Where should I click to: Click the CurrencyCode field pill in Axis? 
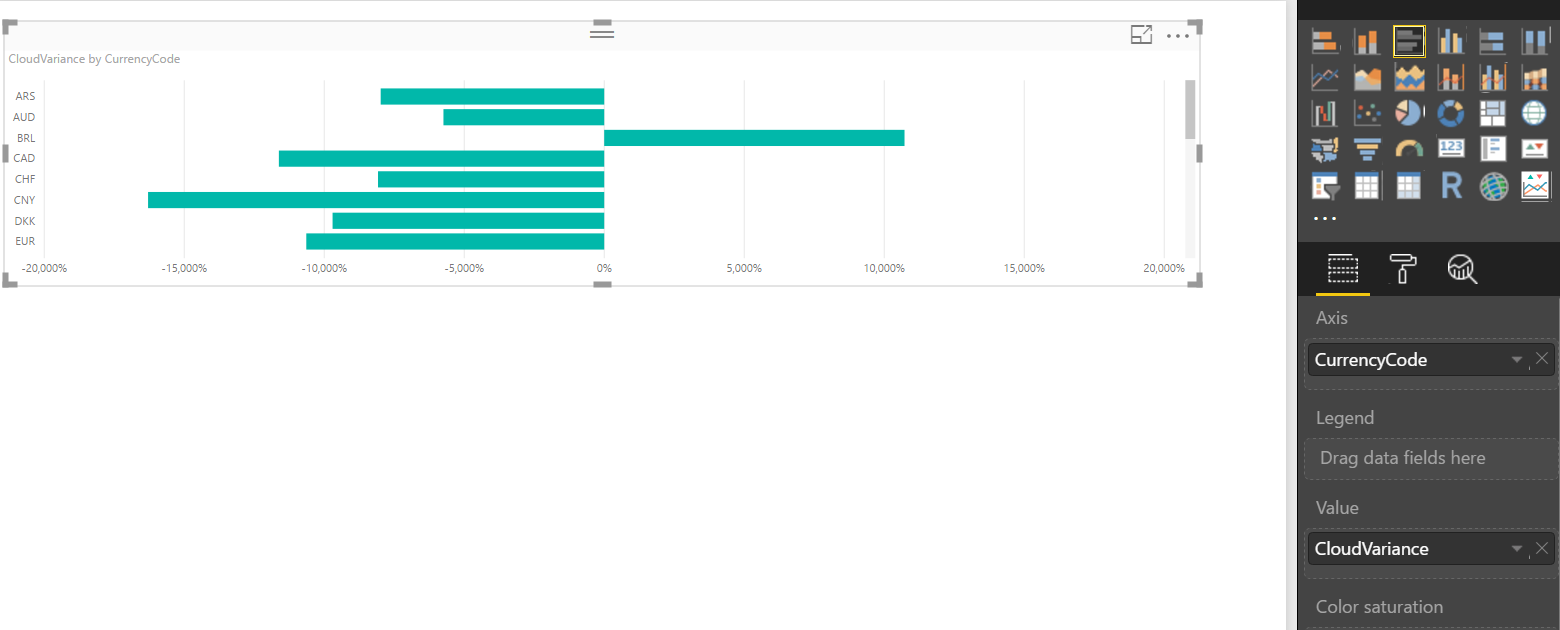[1431, 359]
